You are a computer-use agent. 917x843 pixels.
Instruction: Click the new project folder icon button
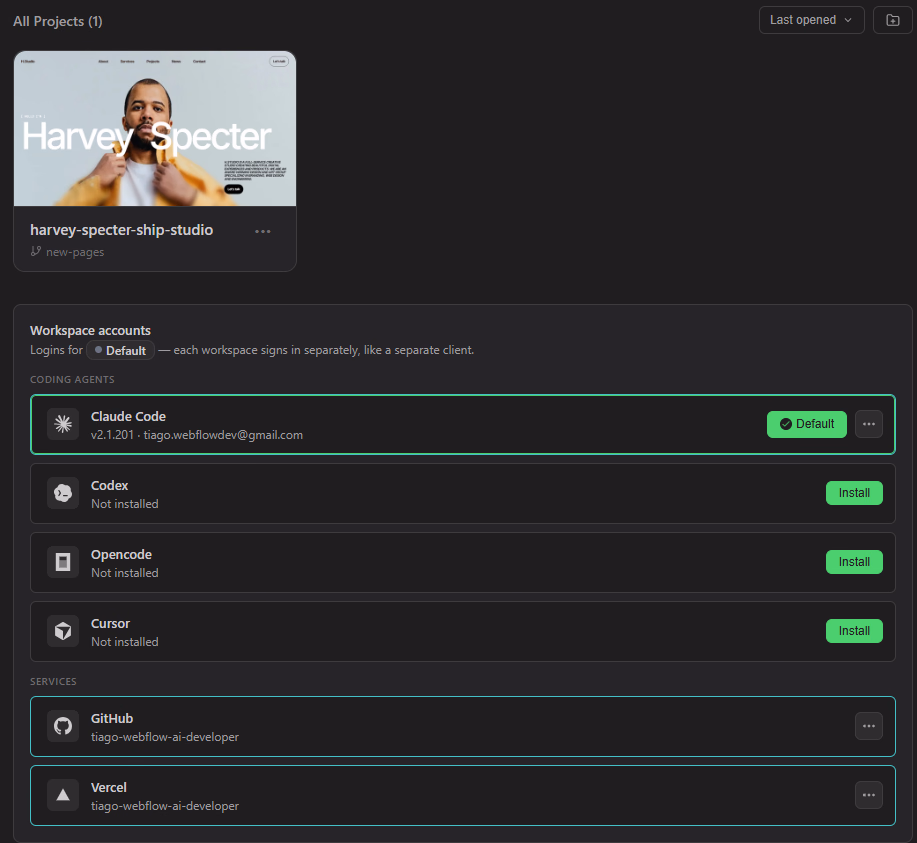coord(892,20)
